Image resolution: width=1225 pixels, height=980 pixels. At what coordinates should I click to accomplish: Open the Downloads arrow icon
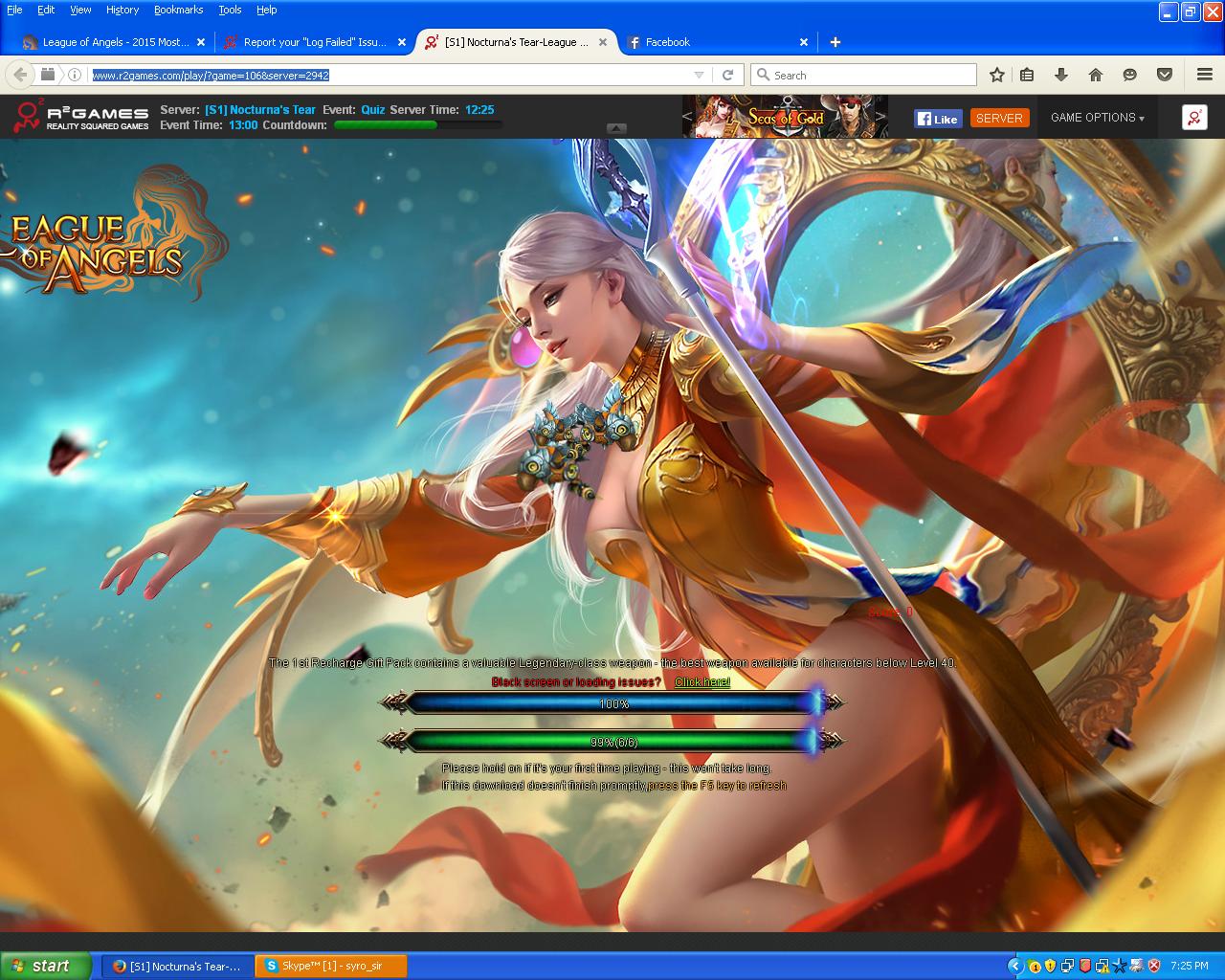(x=1060, y=75)
